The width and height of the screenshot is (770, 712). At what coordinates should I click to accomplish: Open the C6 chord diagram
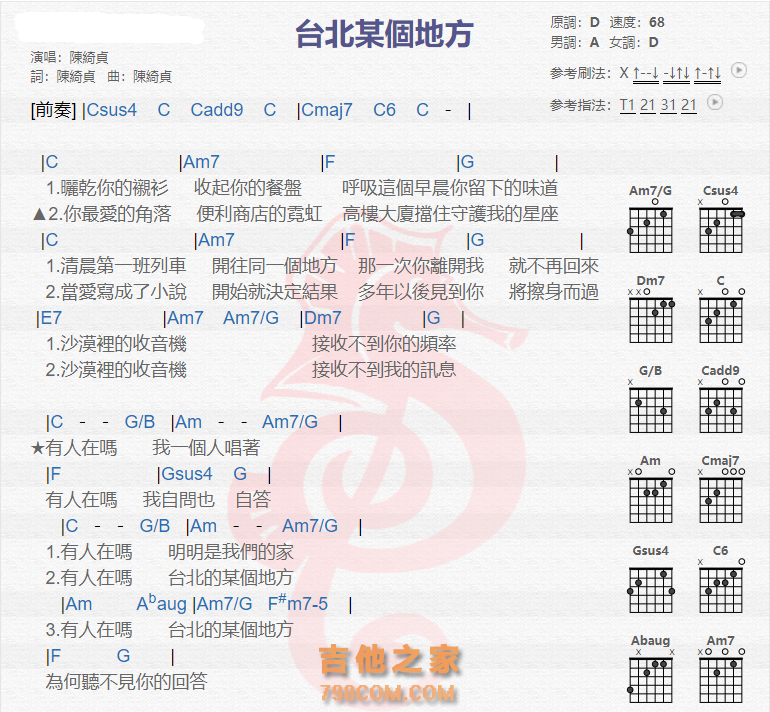[x=720, y=579]
